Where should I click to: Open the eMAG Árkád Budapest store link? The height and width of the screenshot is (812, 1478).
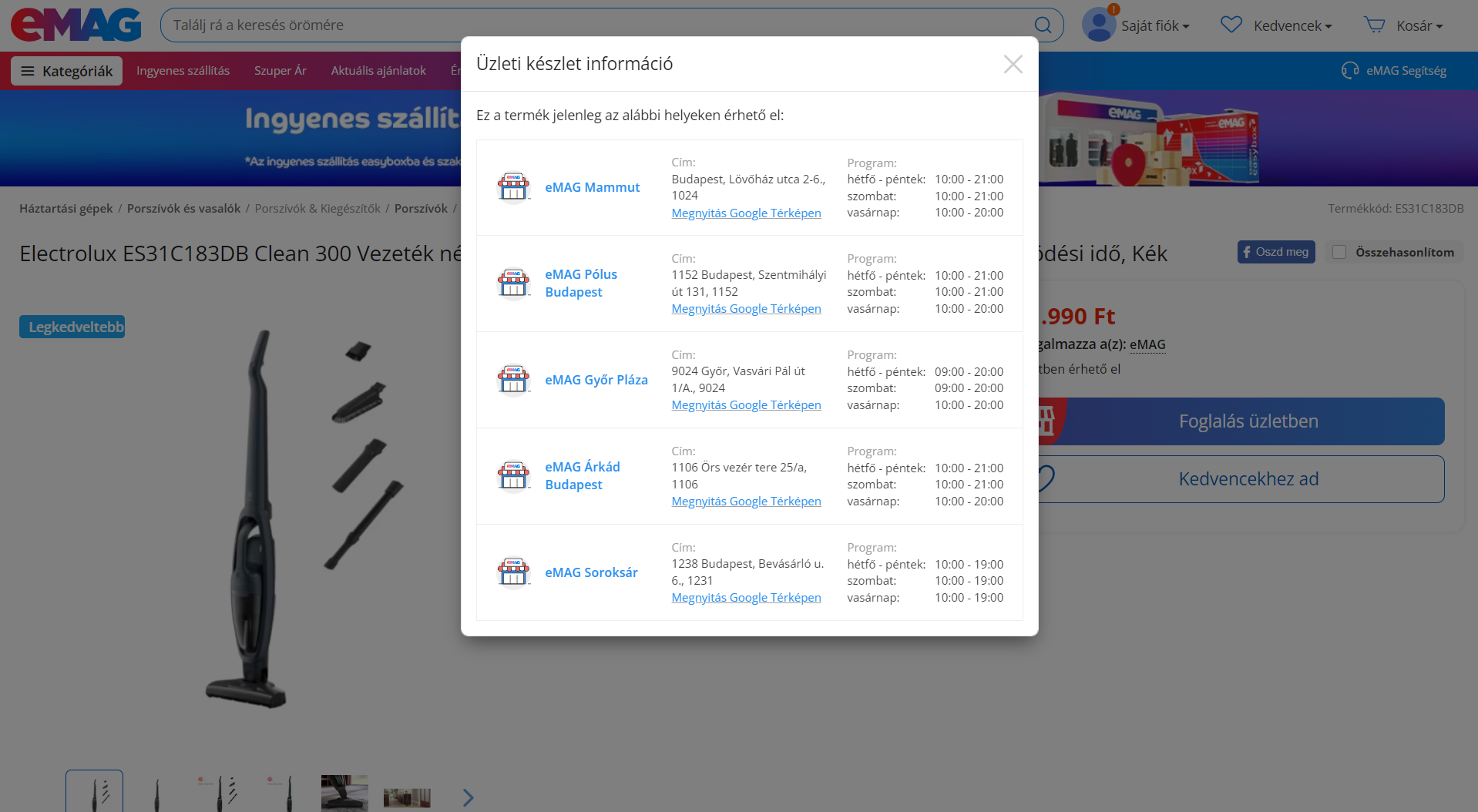coord(583,476)
